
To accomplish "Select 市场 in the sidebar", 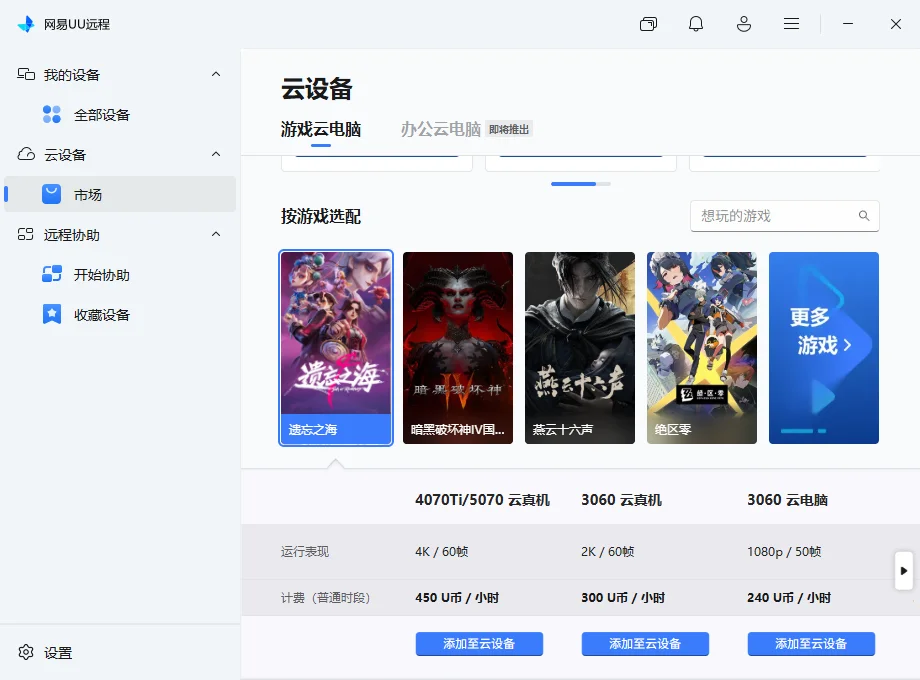I will click(x=120, y=194).
